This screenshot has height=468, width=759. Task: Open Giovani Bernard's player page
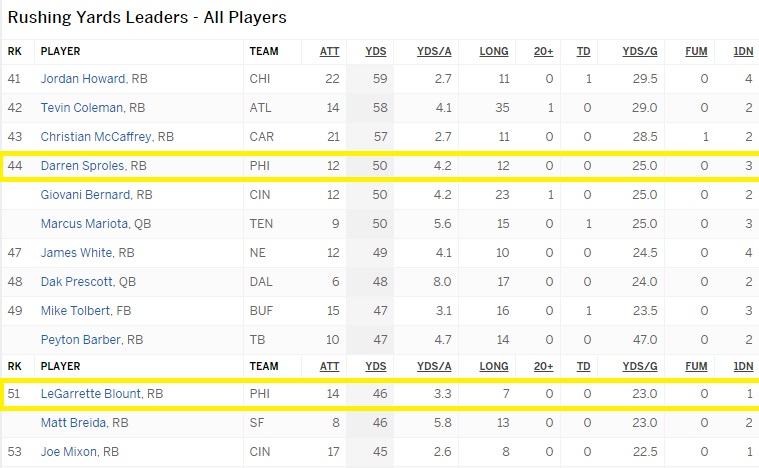85,195
